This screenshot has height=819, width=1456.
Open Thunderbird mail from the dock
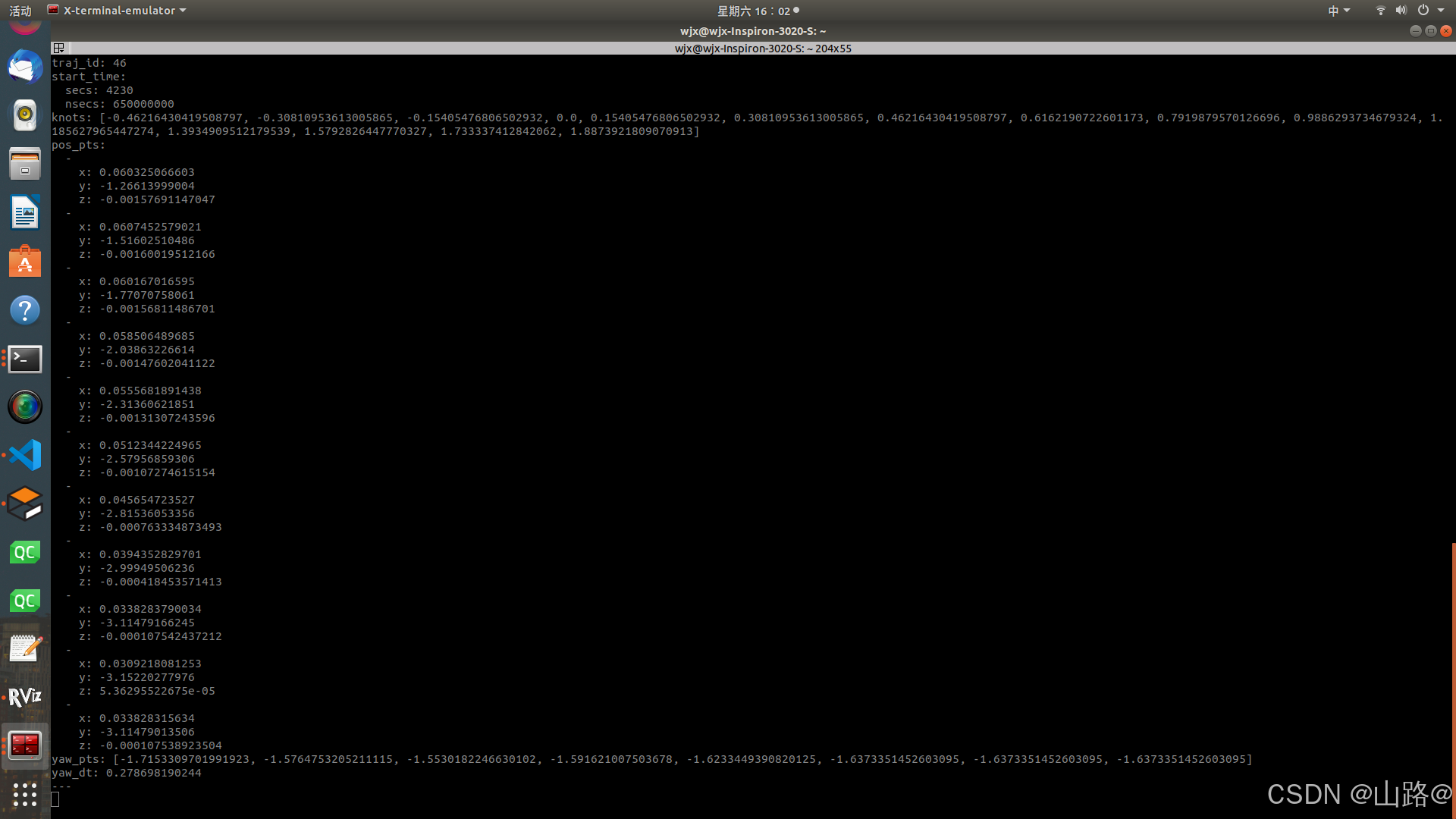[x=25, y=67]
